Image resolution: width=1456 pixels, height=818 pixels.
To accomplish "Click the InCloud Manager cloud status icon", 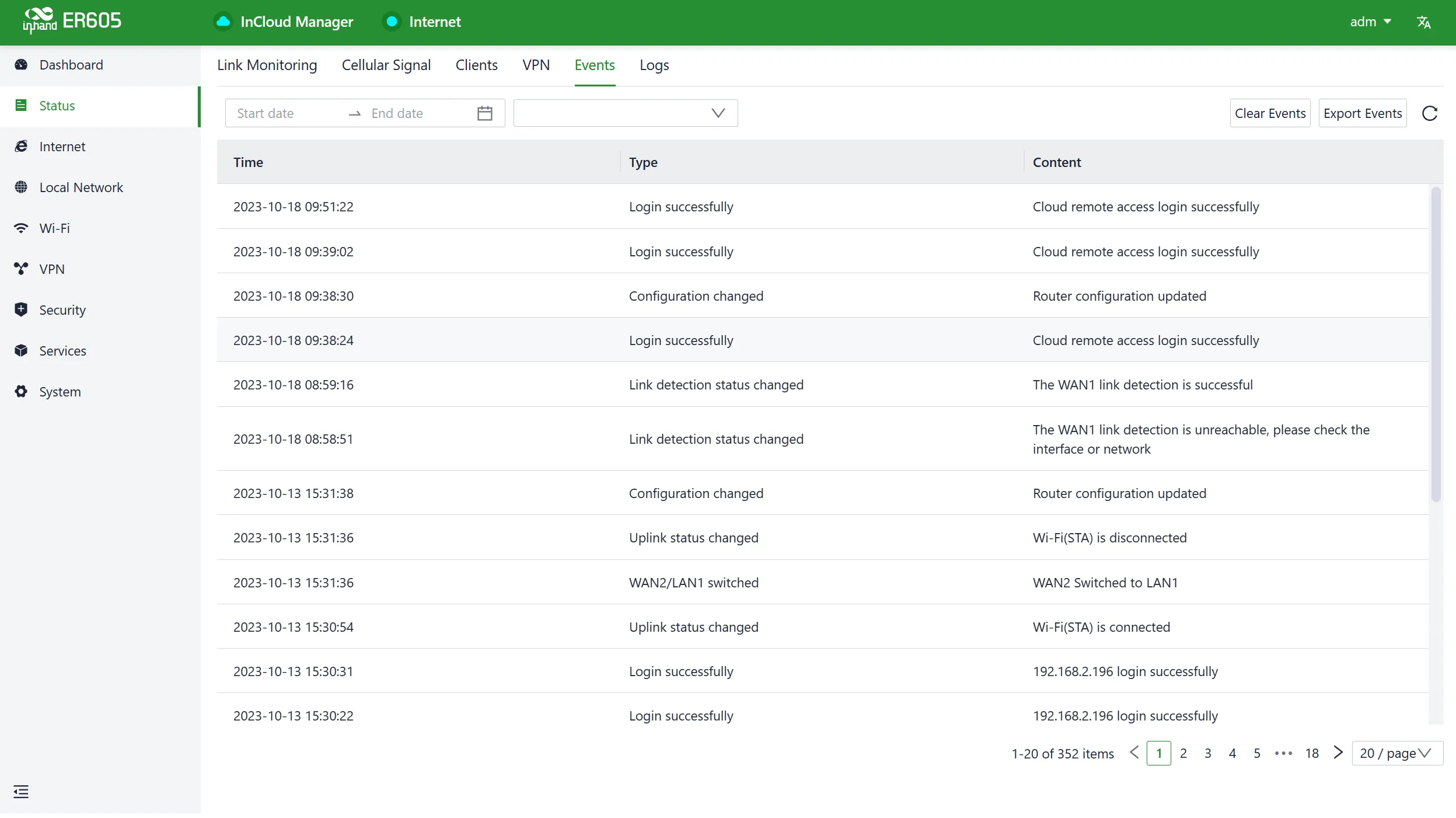I will 223,22.
